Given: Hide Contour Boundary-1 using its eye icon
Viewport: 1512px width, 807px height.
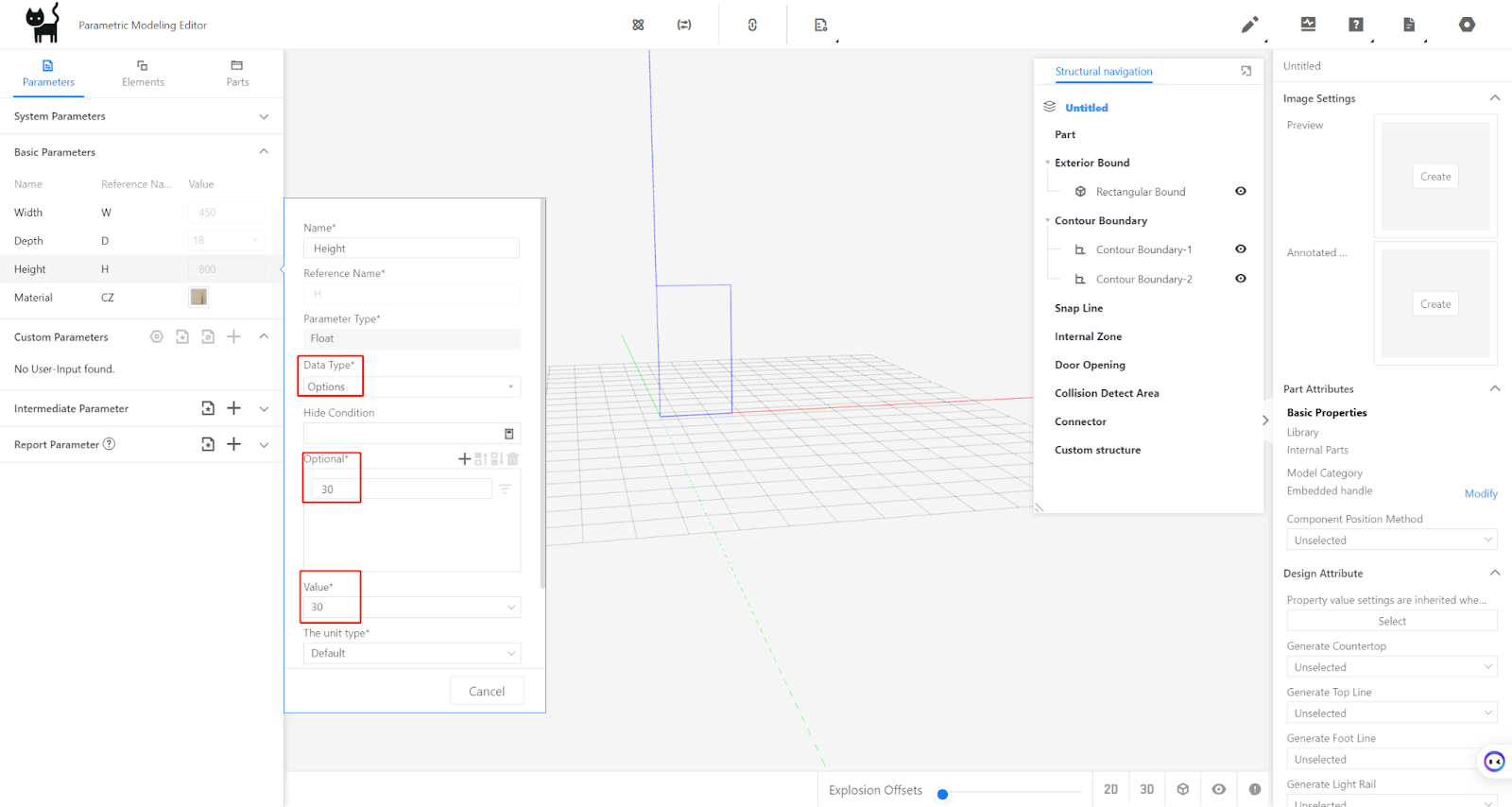Looking at the screenshot, I should (1241, 249).
